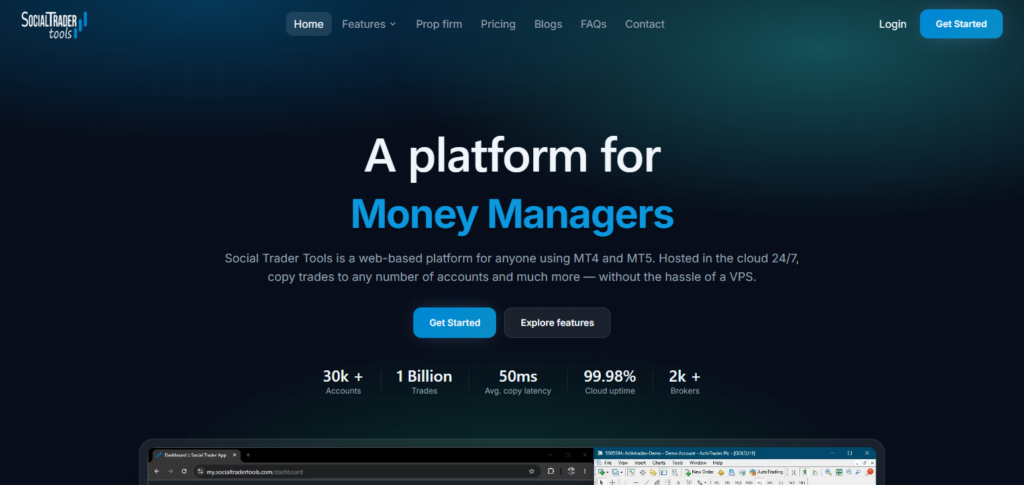Go to the Home nav item

pyautogui.click(x=308, y=24)
